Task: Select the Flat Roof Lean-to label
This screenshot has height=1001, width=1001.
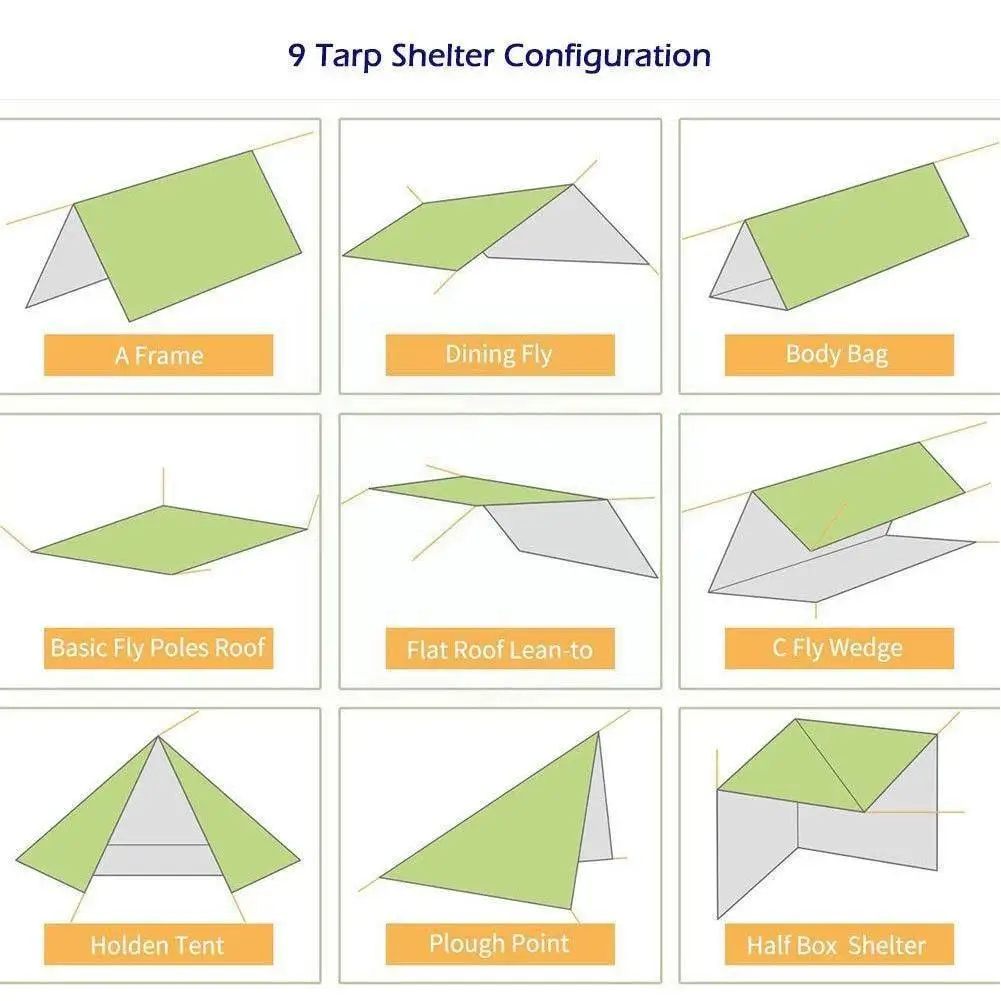Action: (x=499, y=650)
